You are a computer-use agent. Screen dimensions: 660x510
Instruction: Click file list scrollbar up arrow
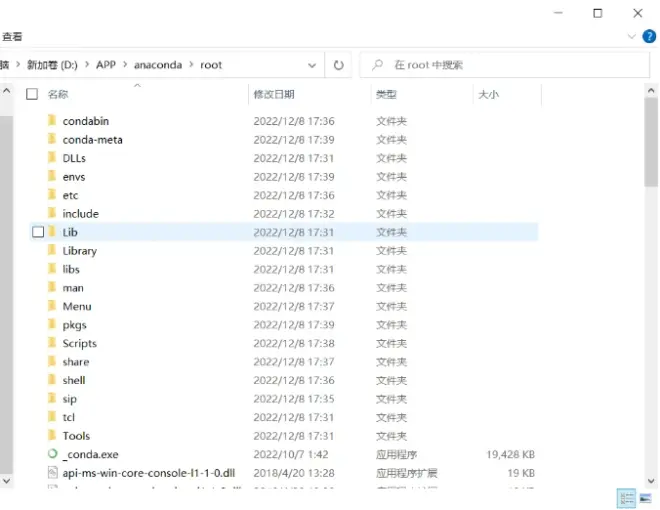point(651,90)
